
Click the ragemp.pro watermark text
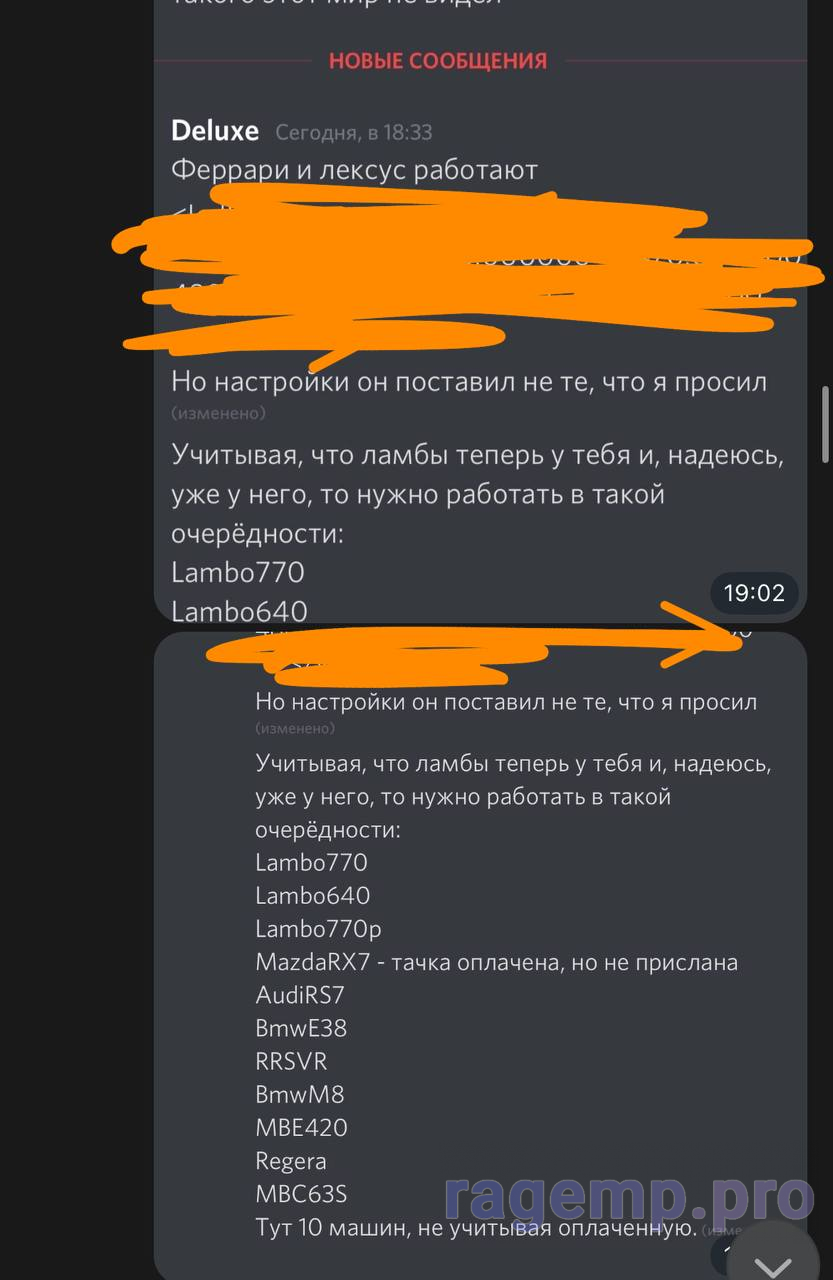pyautogui.click(x=630, y=1196)
